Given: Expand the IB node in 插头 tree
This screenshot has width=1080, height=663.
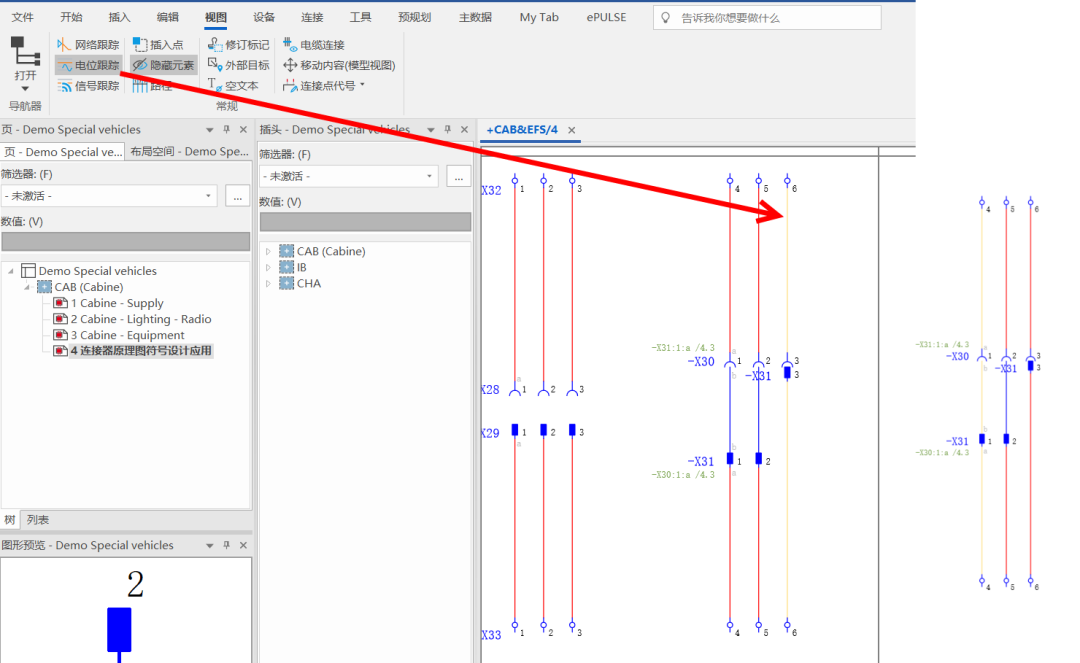Looking at the screenshot, I should tap(268, 268).
